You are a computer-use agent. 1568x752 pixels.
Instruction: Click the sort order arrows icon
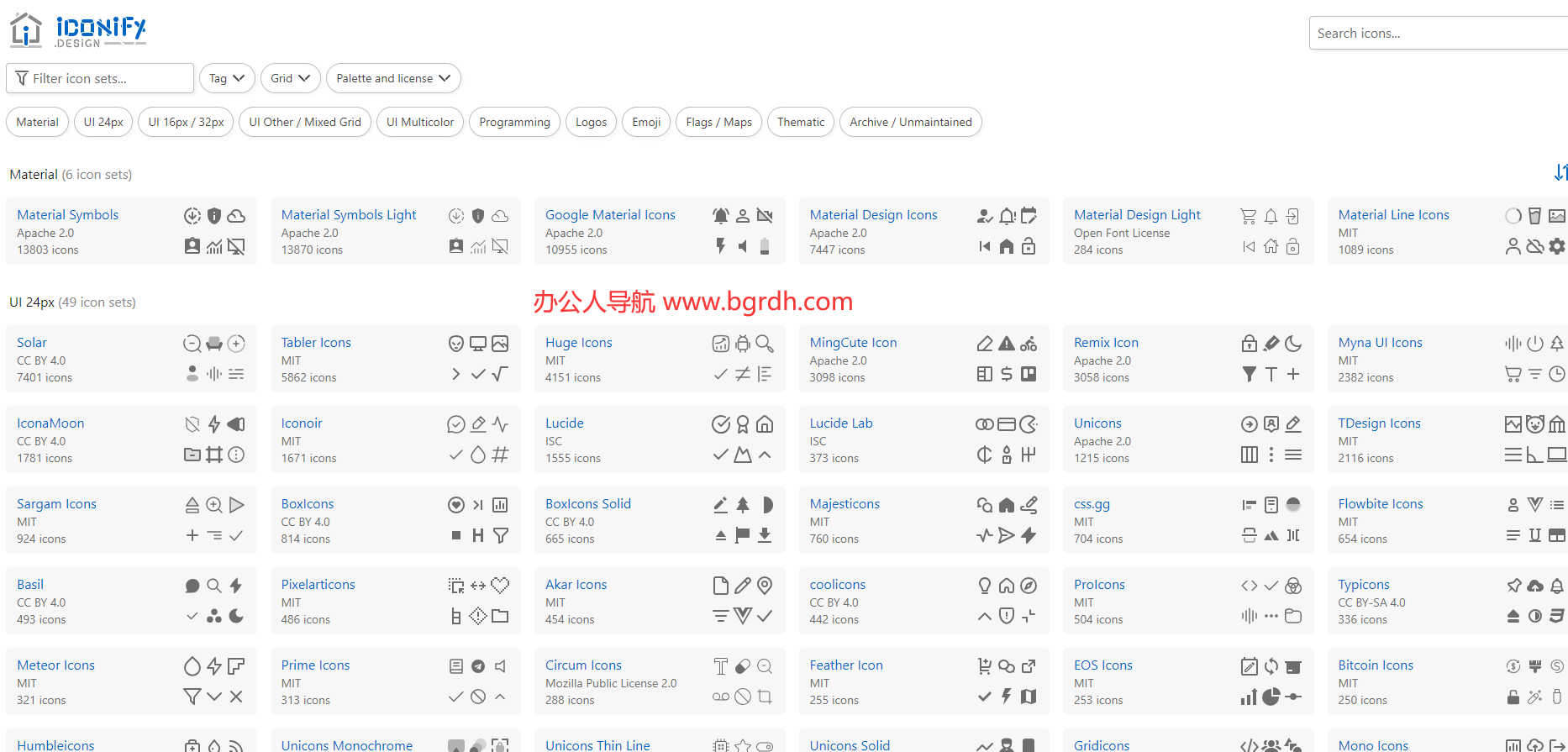(x=1560, y=172)
